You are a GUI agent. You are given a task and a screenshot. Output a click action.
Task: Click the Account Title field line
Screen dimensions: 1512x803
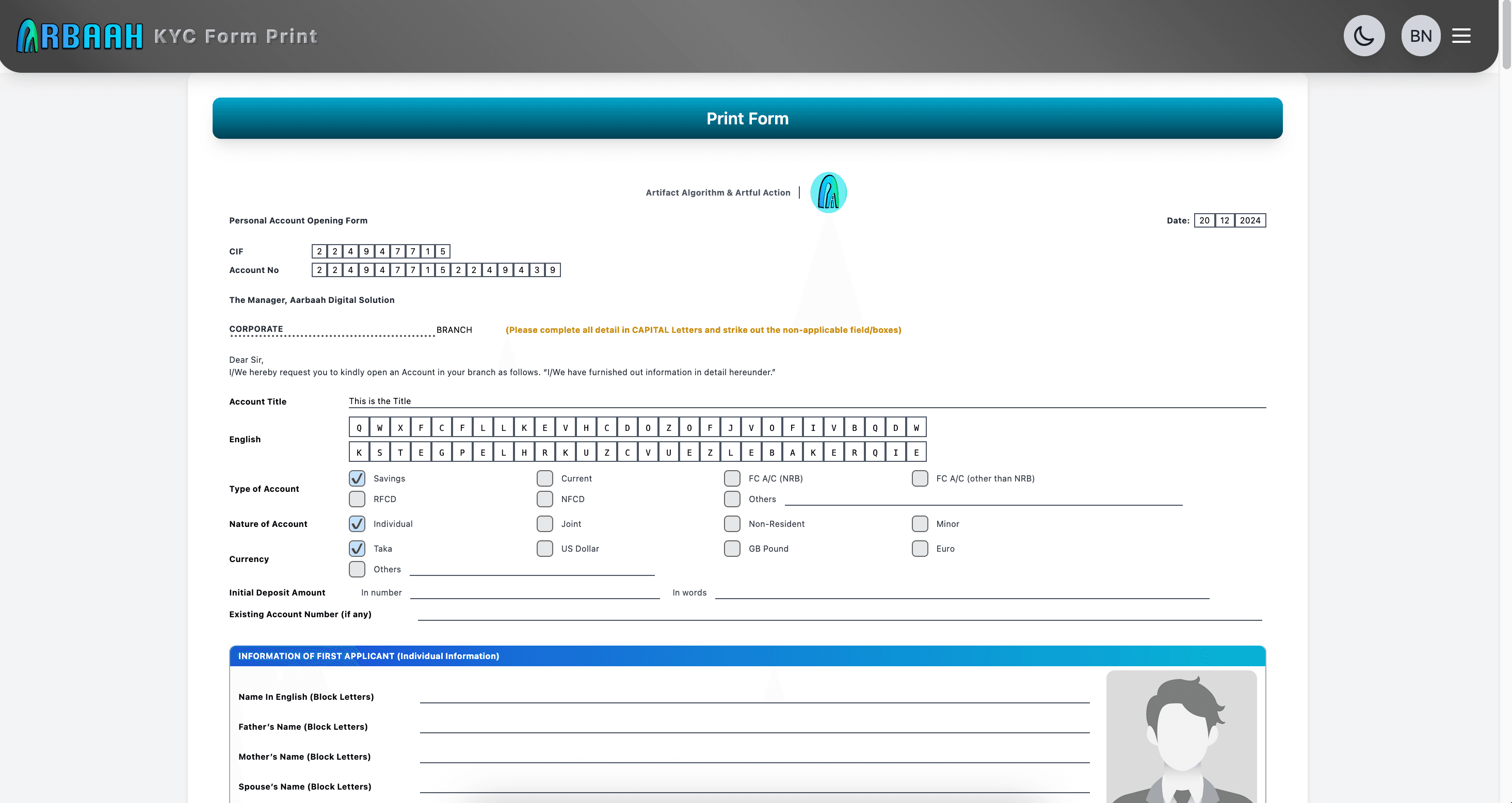(807, 401)
